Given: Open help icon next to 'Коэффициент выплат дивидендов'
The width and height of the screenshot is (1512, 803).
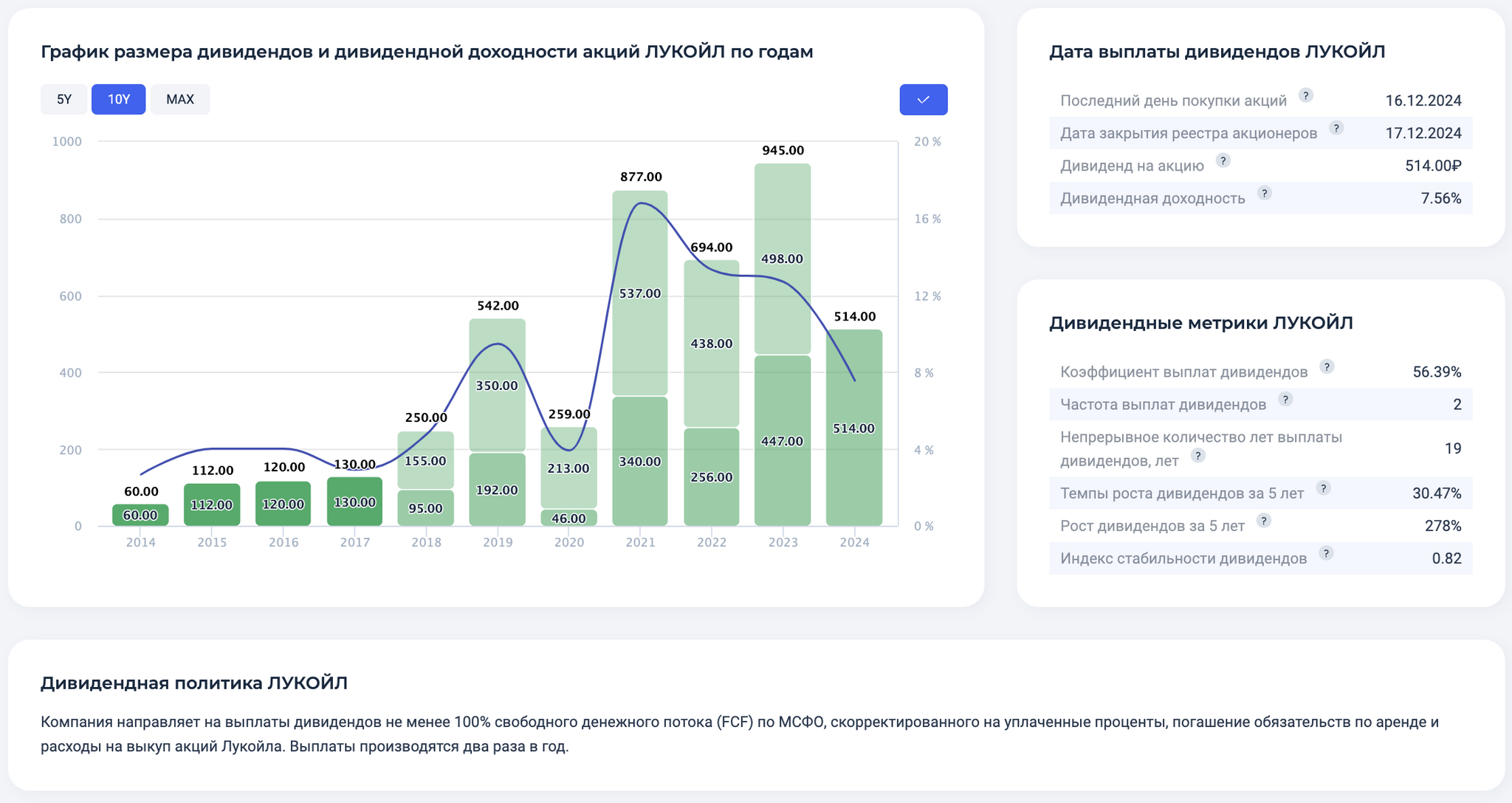Looking at the screenshot, I should click(x=1327, y=366).
